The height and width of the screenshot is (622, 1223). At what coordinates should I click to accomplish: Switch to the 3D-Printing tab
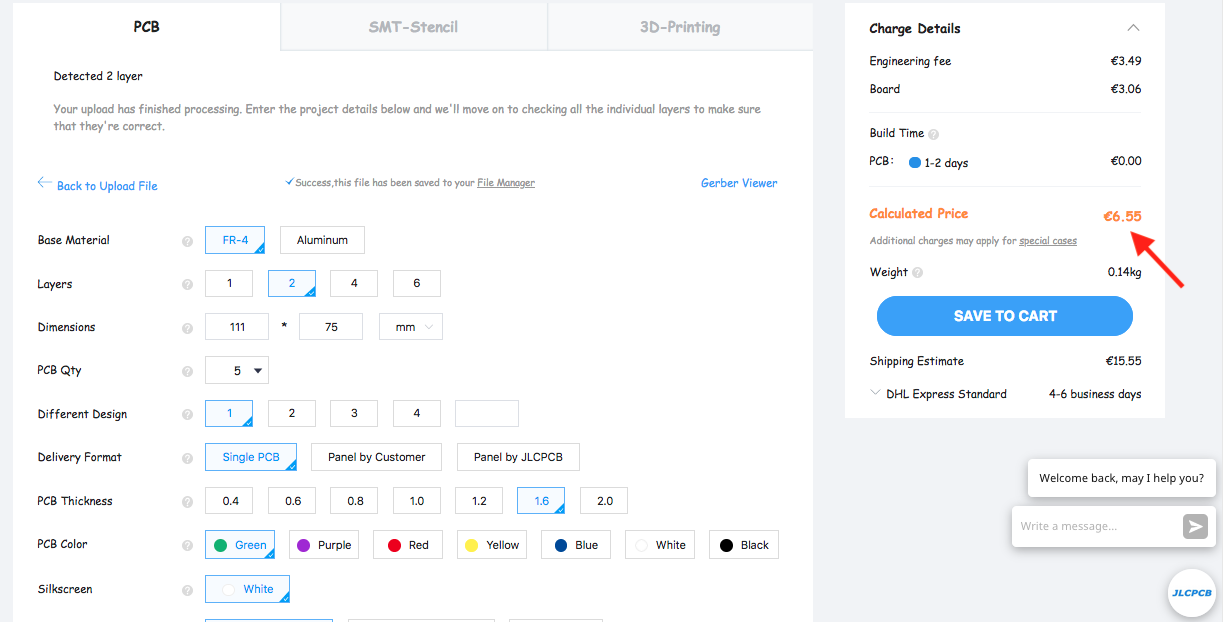point(680,27)
